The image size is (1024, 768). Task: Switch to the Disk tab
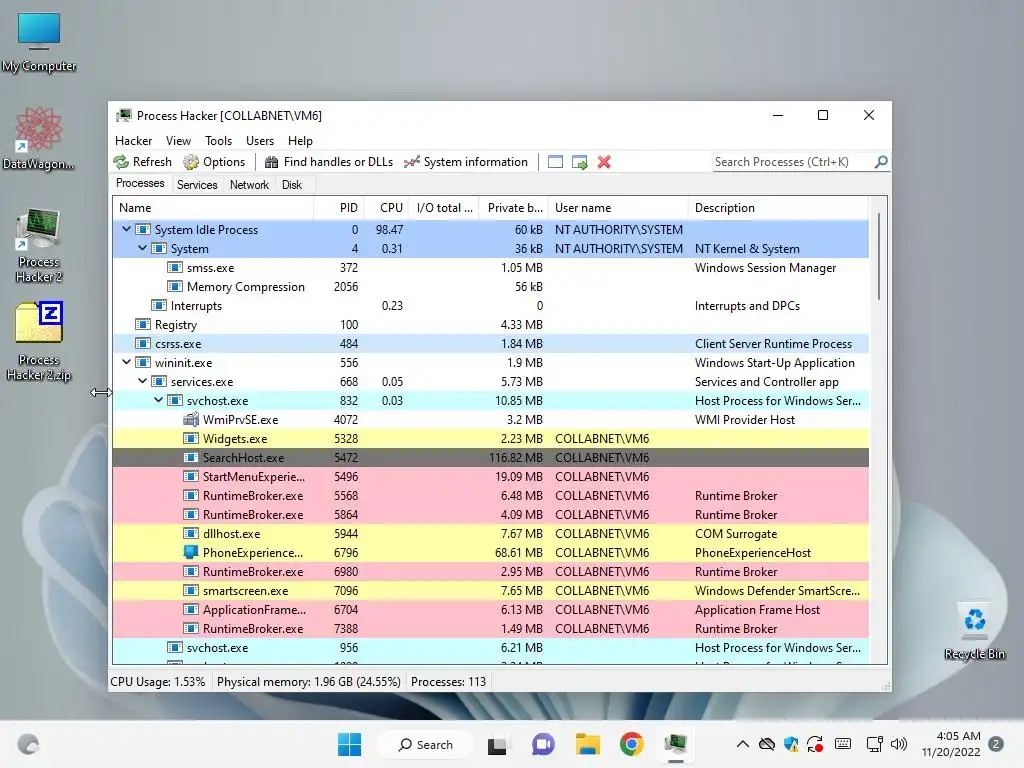tap(292, 185)
